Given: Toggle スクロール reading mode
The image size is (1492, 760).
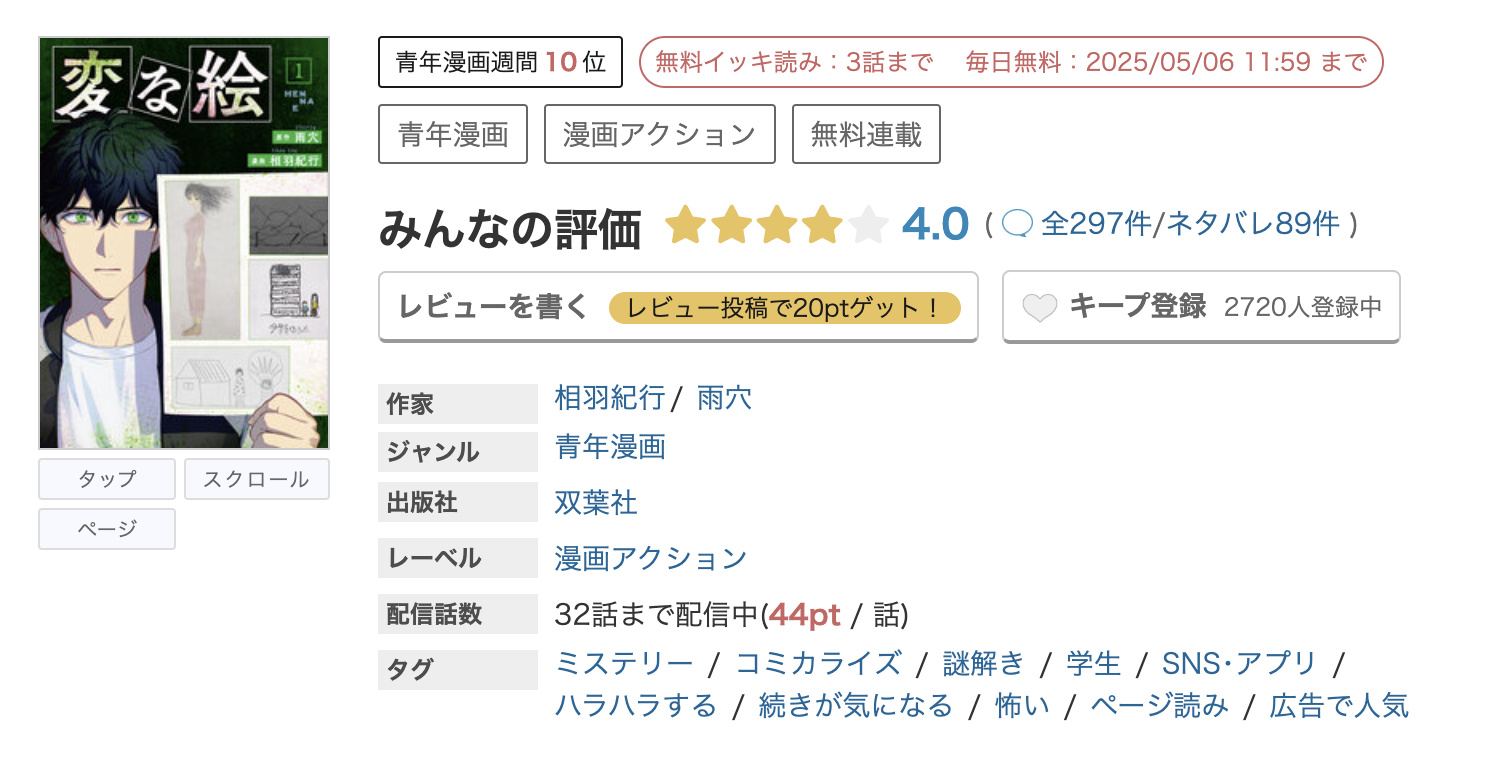Looking at the screenshot, I should (256, 479).
